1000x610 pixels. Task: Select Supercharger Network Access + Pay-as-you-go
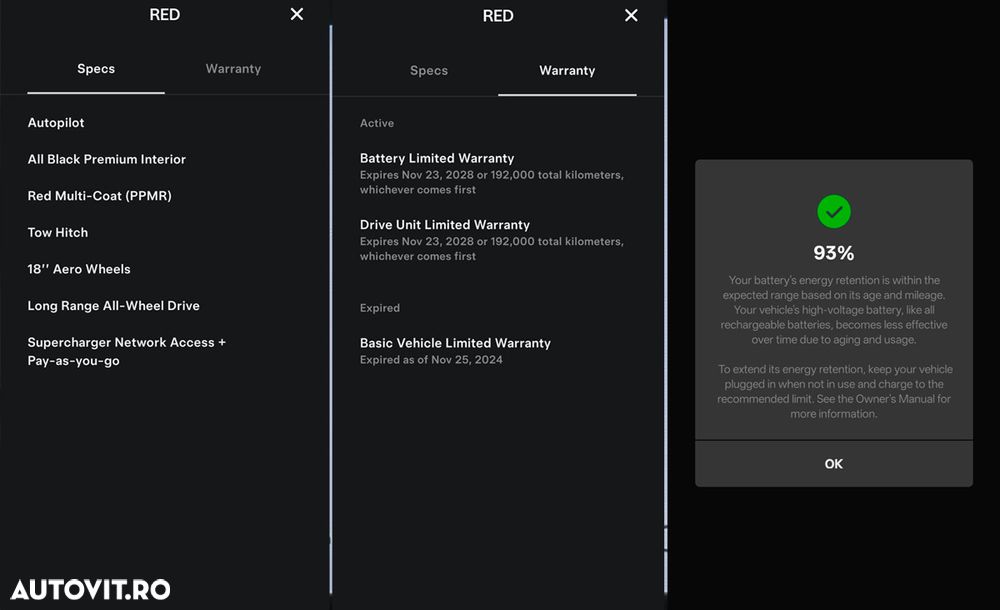[126, 352]
